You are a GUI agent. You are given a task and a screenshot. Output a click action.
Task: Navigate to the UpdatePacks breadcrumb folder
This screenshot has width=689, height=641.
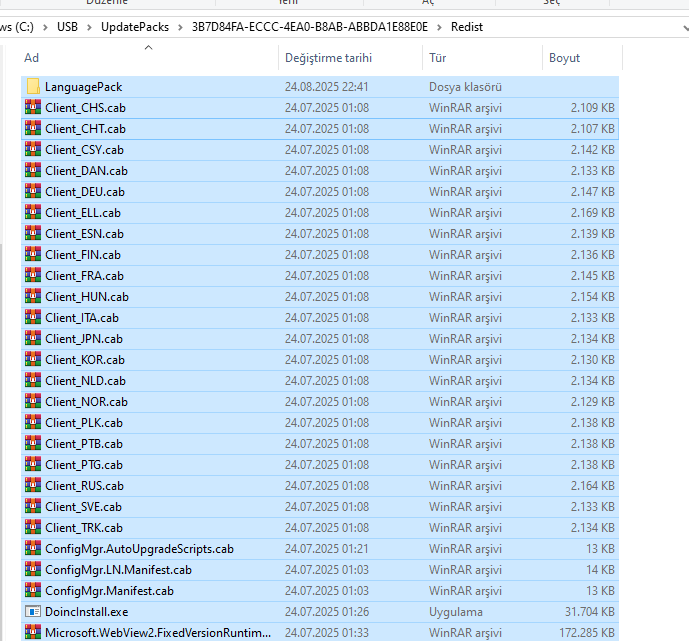coord(135,27)
